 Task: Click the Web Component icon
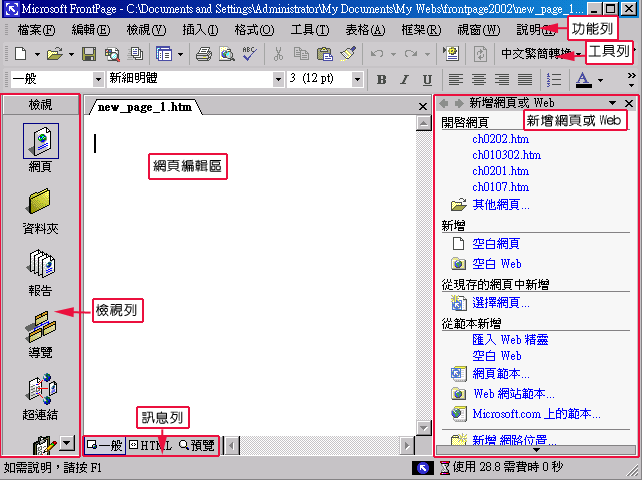[x=451, y=54]
